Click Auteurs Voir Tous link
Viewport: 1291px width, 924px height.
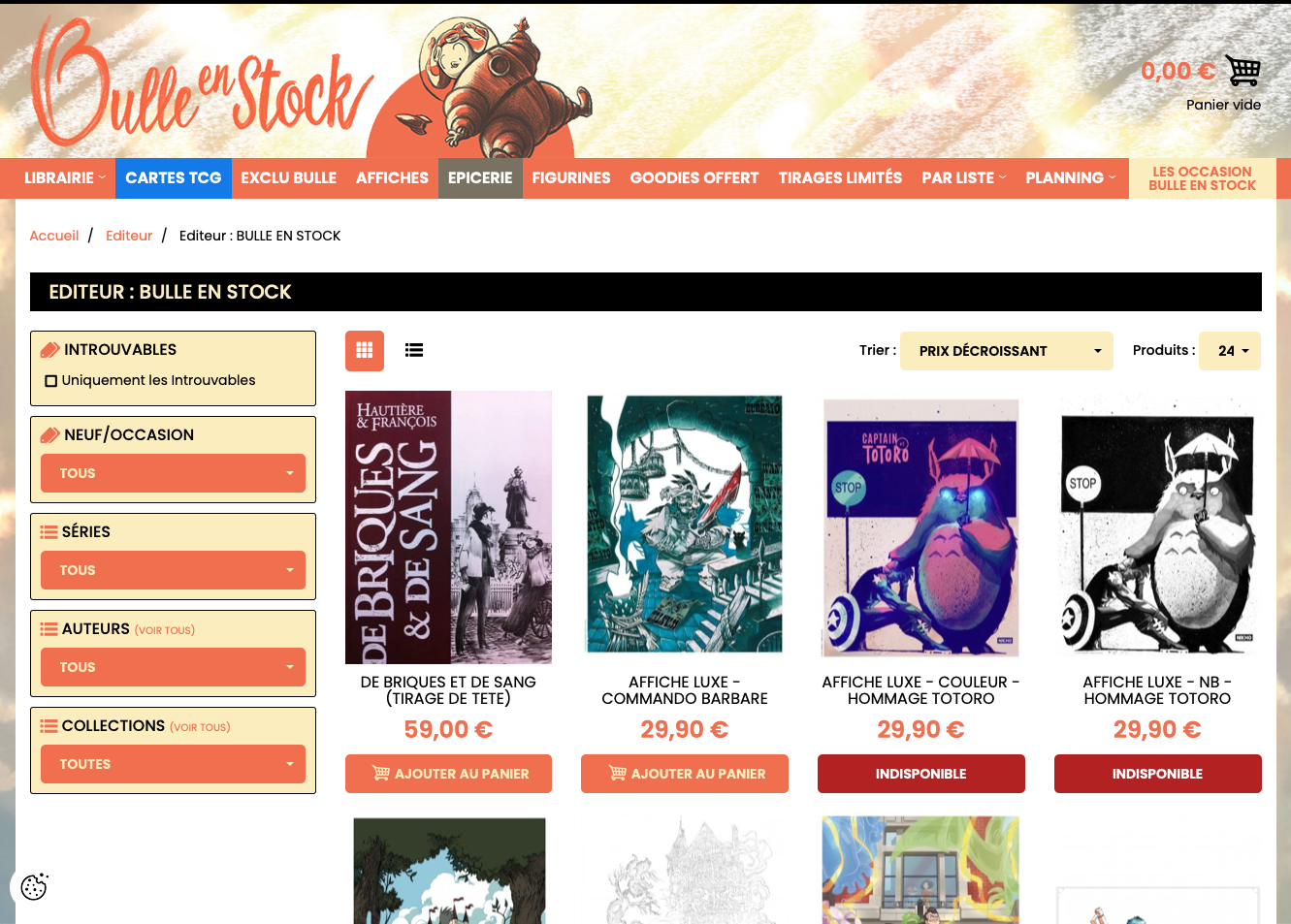pyautogui.click(x=165, y=630)
